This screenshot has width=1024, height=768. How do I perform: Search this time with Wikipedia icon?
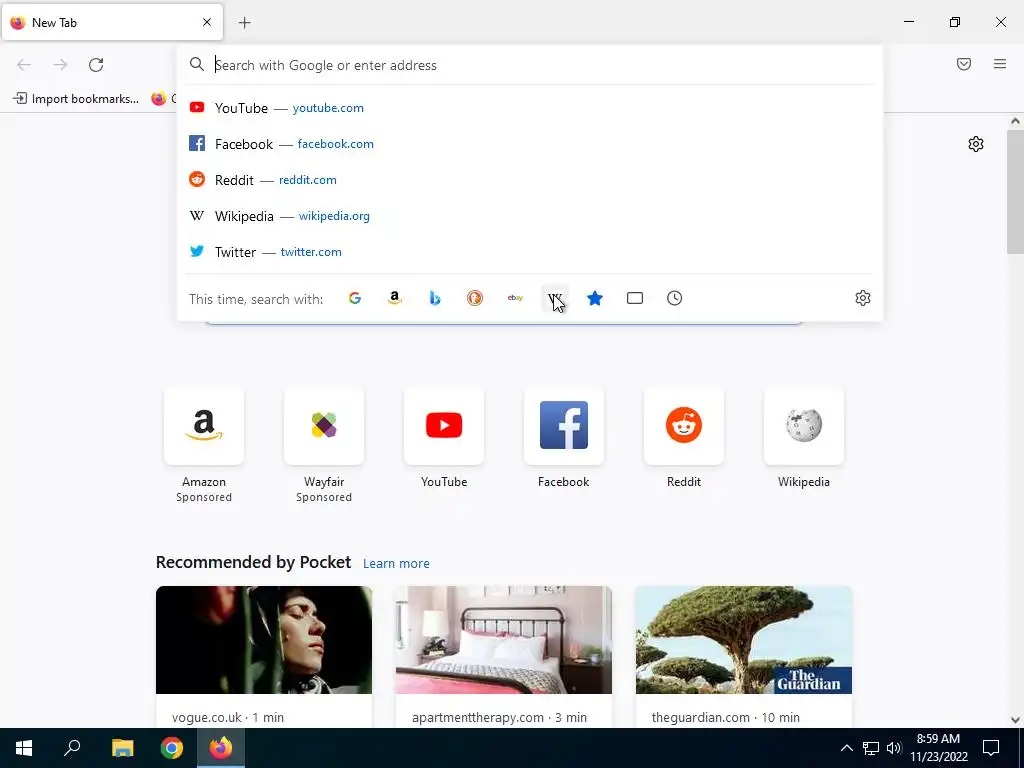[554, 298]
